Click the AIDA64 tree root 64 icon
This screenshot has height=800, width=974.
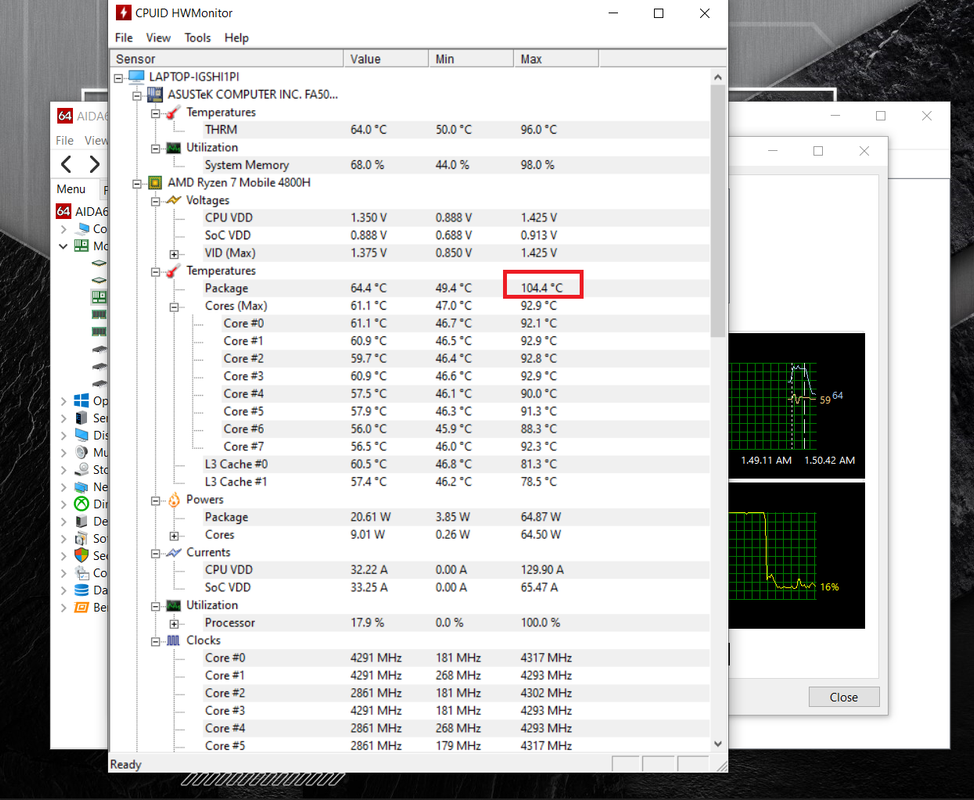[63, 211]
